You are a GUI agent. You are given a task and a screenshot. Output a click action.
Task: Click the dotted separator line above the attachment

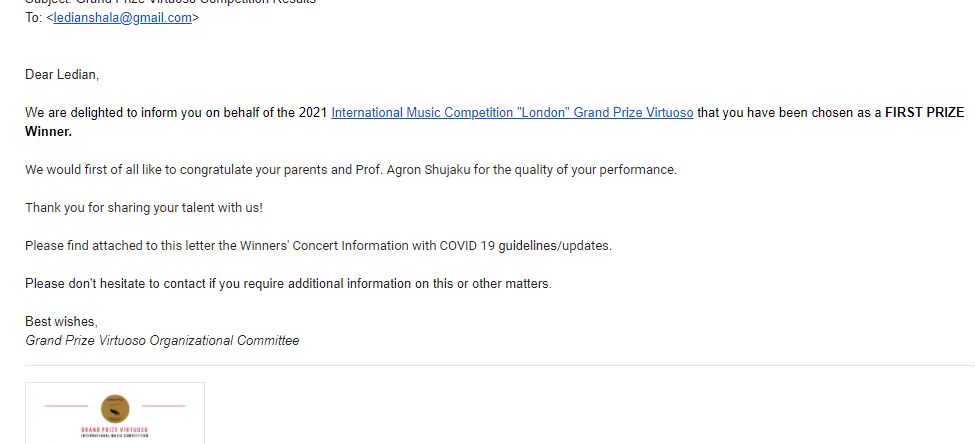tap(500, 366)
